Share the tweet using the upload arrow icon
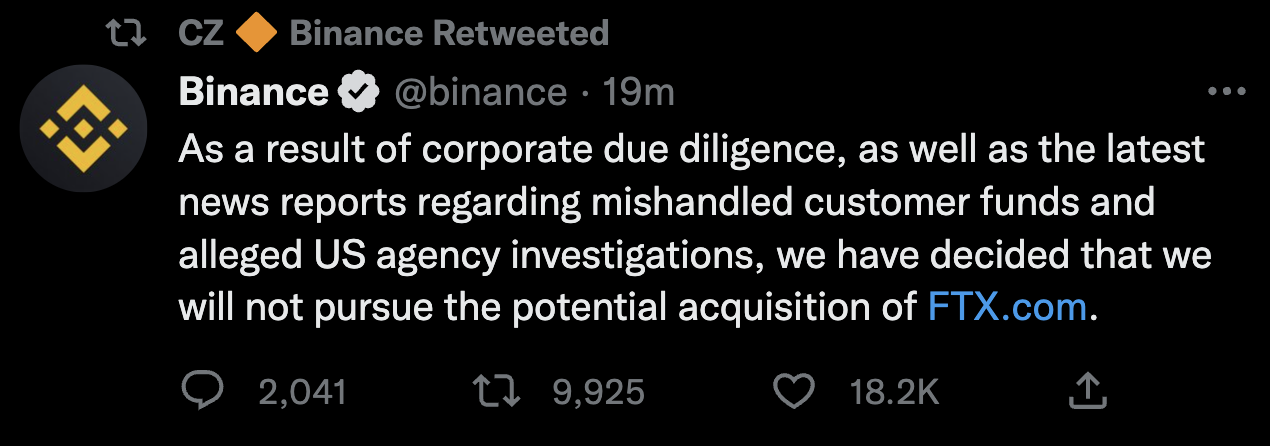This screenshot has width=1270, height=446. (1086, 390)
